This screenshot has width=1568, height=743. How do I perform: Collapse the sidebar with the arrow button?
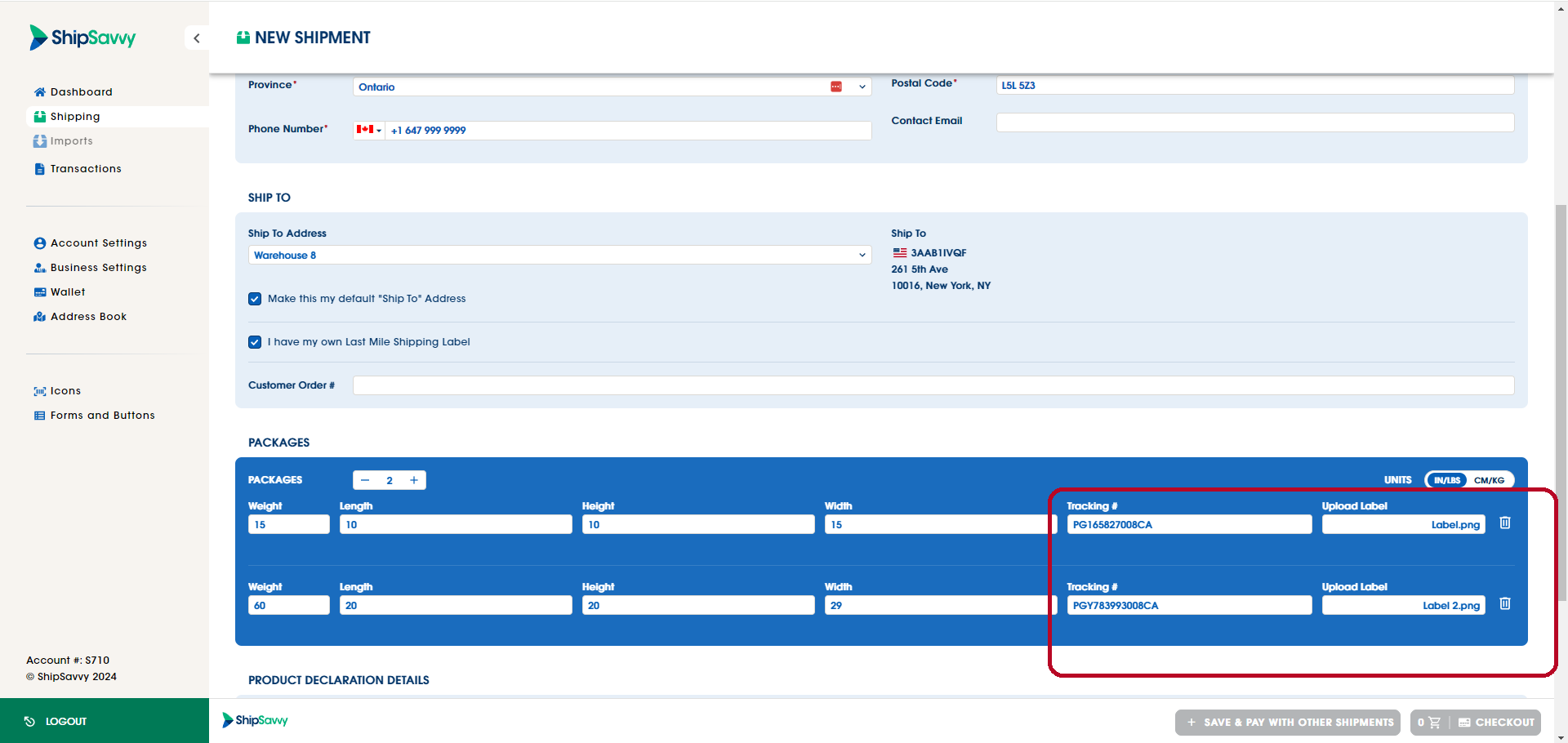tap(197, 38)
